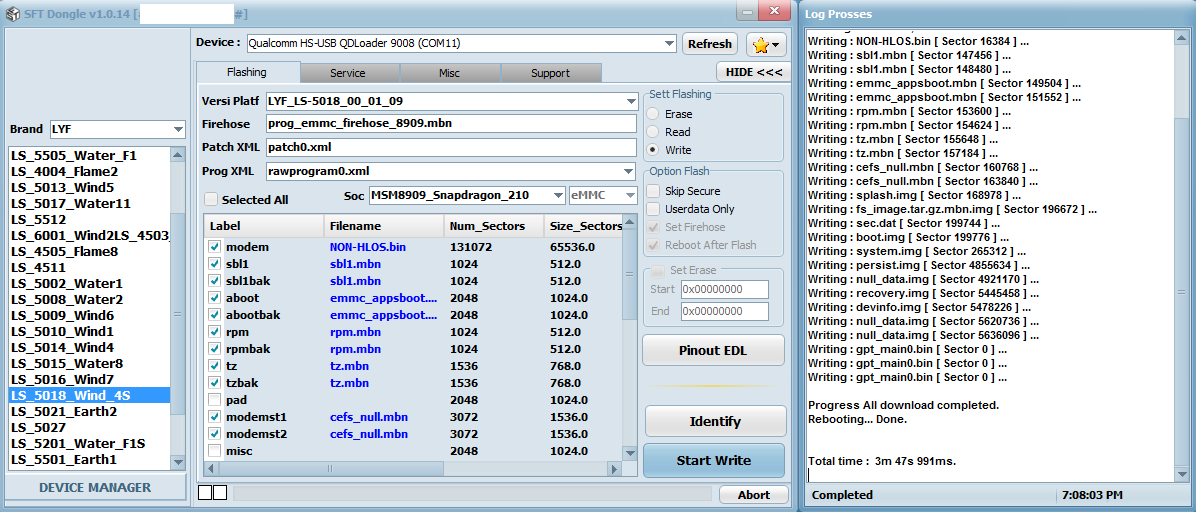Open the Brand LYF dropdown
1196x512 pixels.
click(178, 130)
